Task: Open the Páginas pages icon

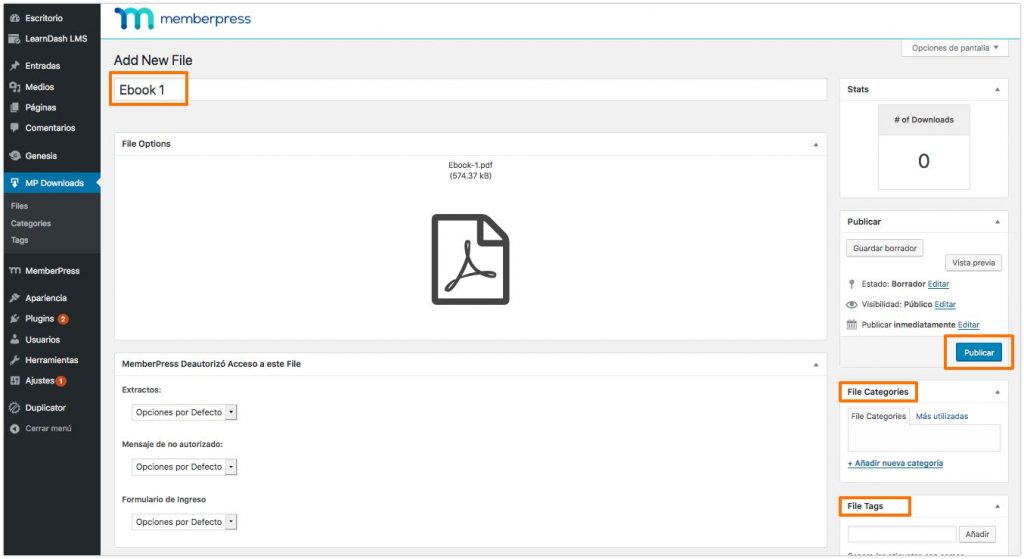Action: click(14, 107)
